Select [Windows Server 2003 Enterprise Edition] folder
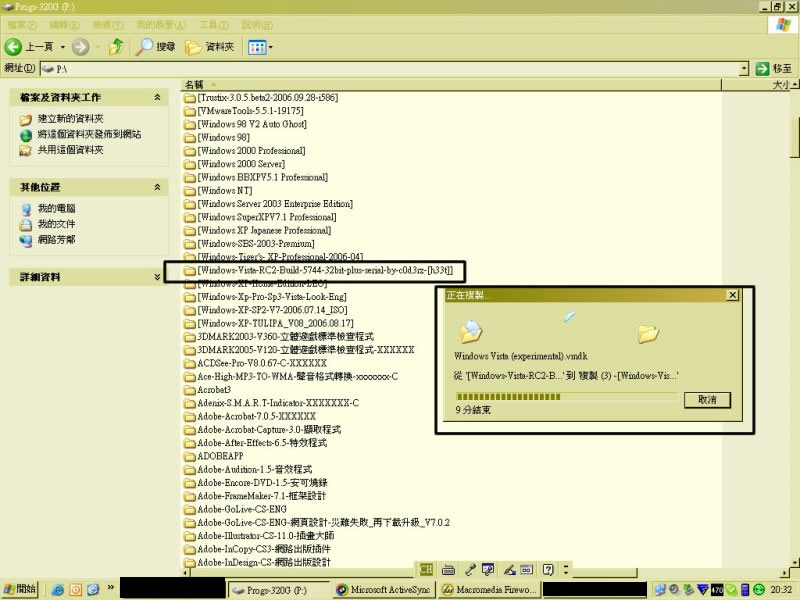 click(268, 204)
